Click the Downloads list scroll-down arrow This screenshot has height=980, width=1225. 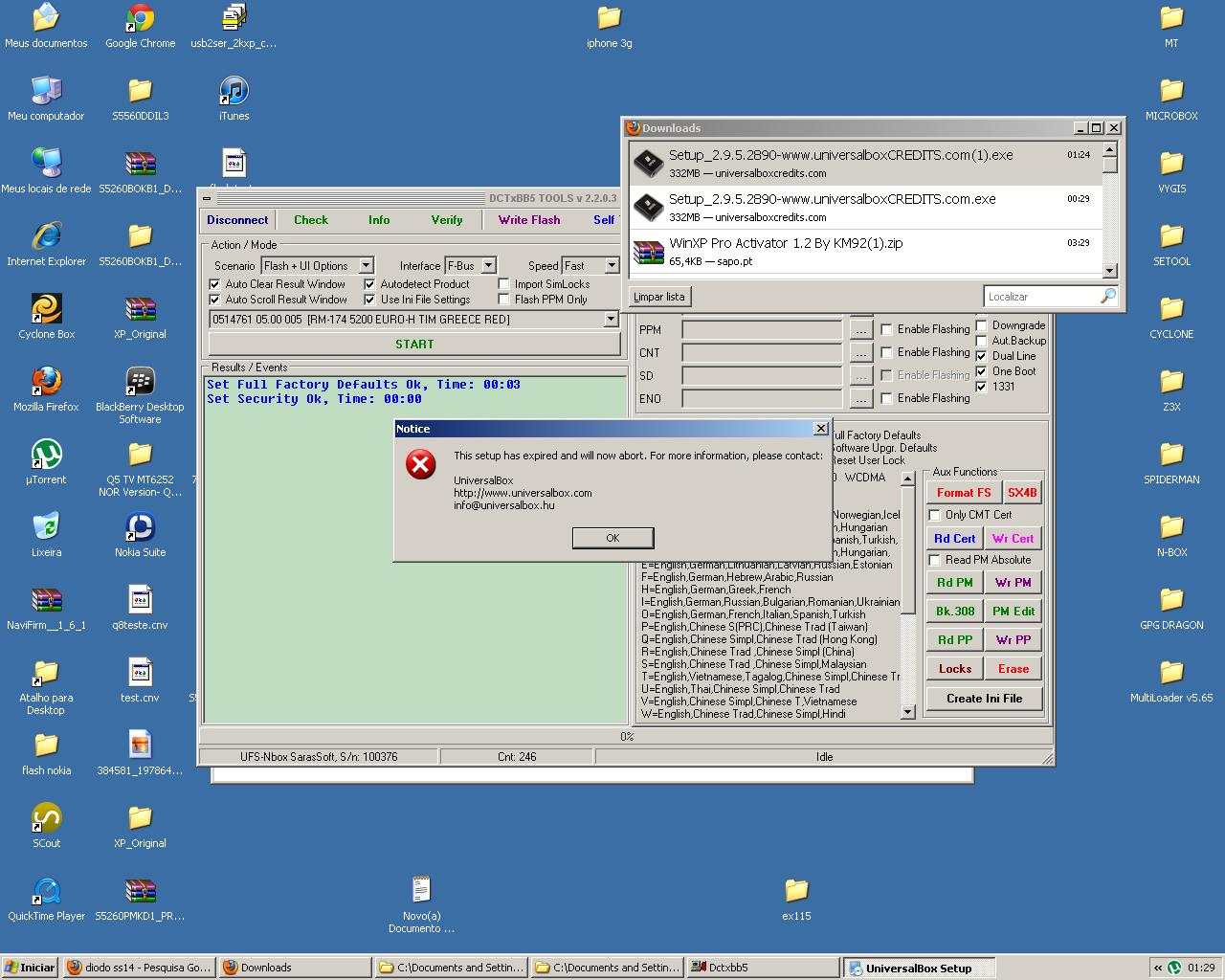pyautogui.click(x=1110, y=271)
